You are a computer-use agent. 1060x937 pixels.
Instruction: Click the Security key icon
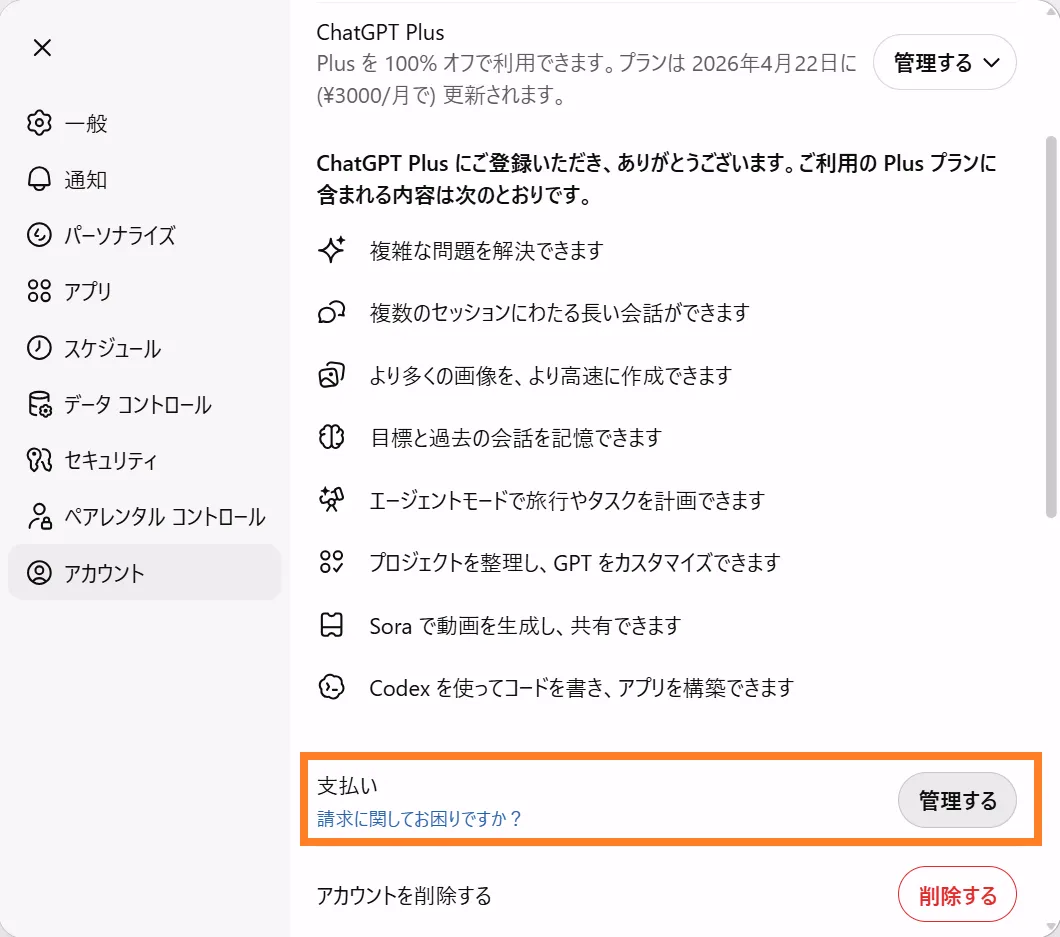[x=39, y=461]
